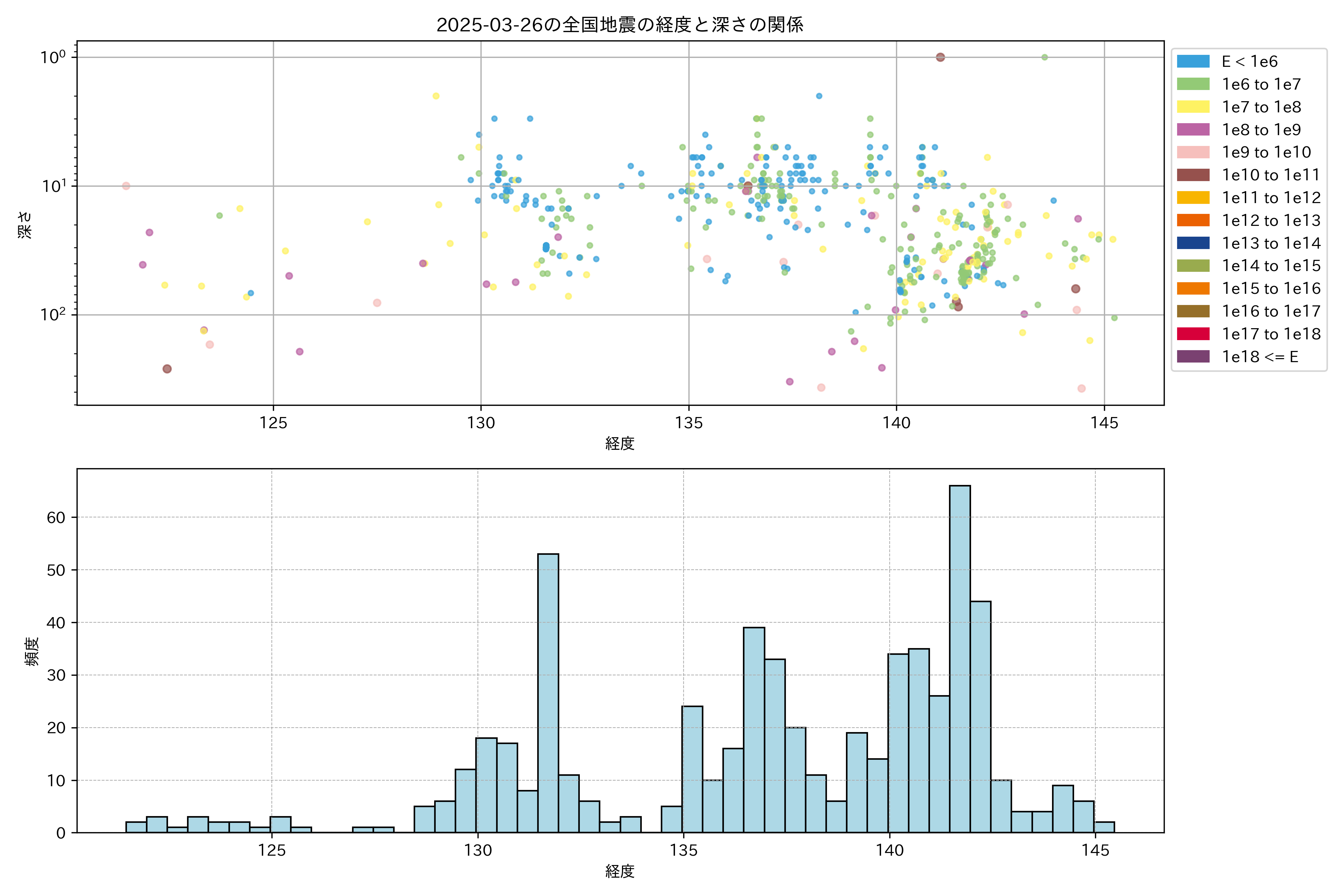Click the scatter plot x-axis label '経度'
1344x896 pixels.
pyautogui.click(x=620, y=444)
